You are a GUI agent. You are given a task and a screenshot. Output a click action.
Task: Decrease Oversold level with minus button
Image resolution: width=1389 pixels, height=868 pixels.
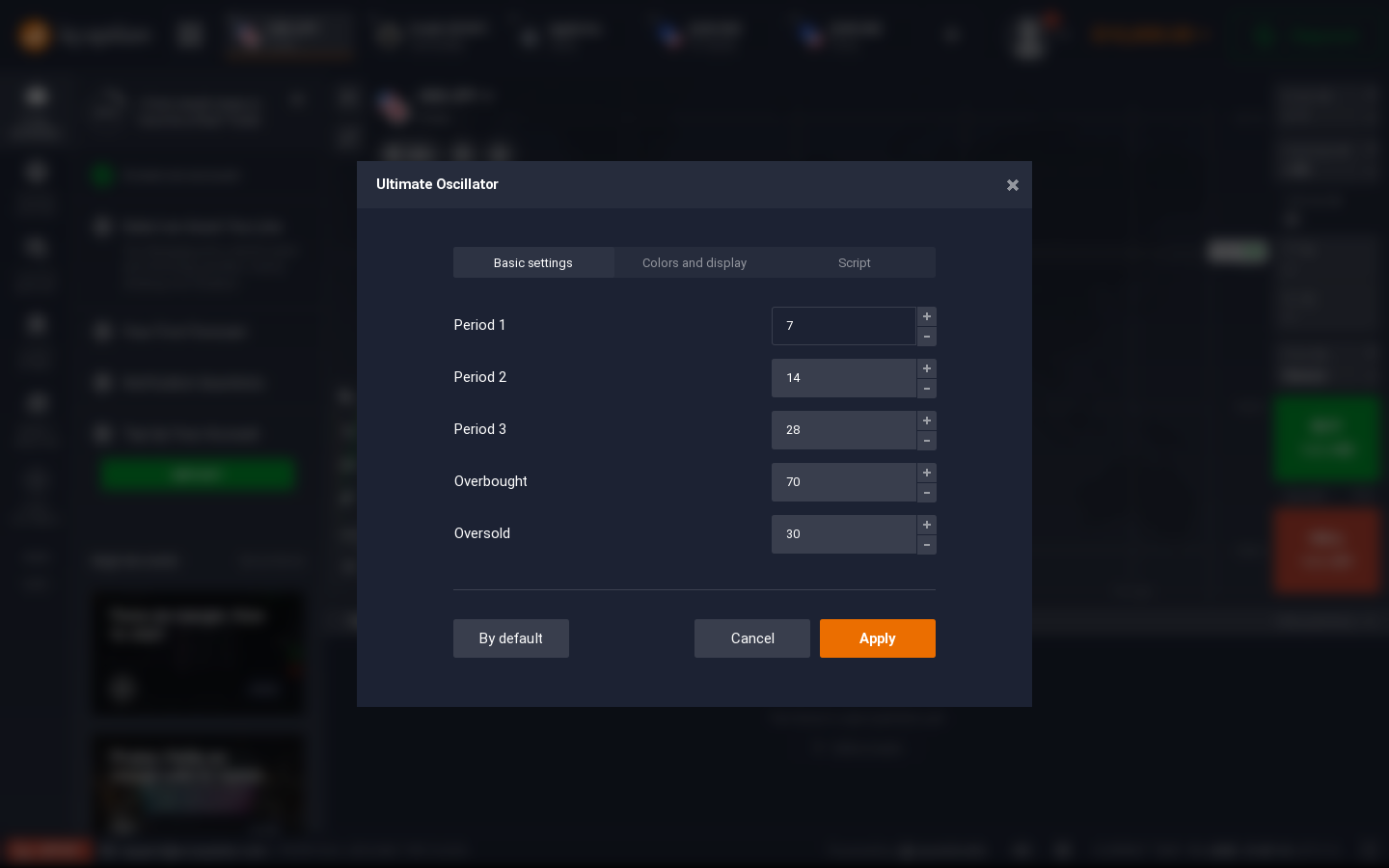point(927,545)
